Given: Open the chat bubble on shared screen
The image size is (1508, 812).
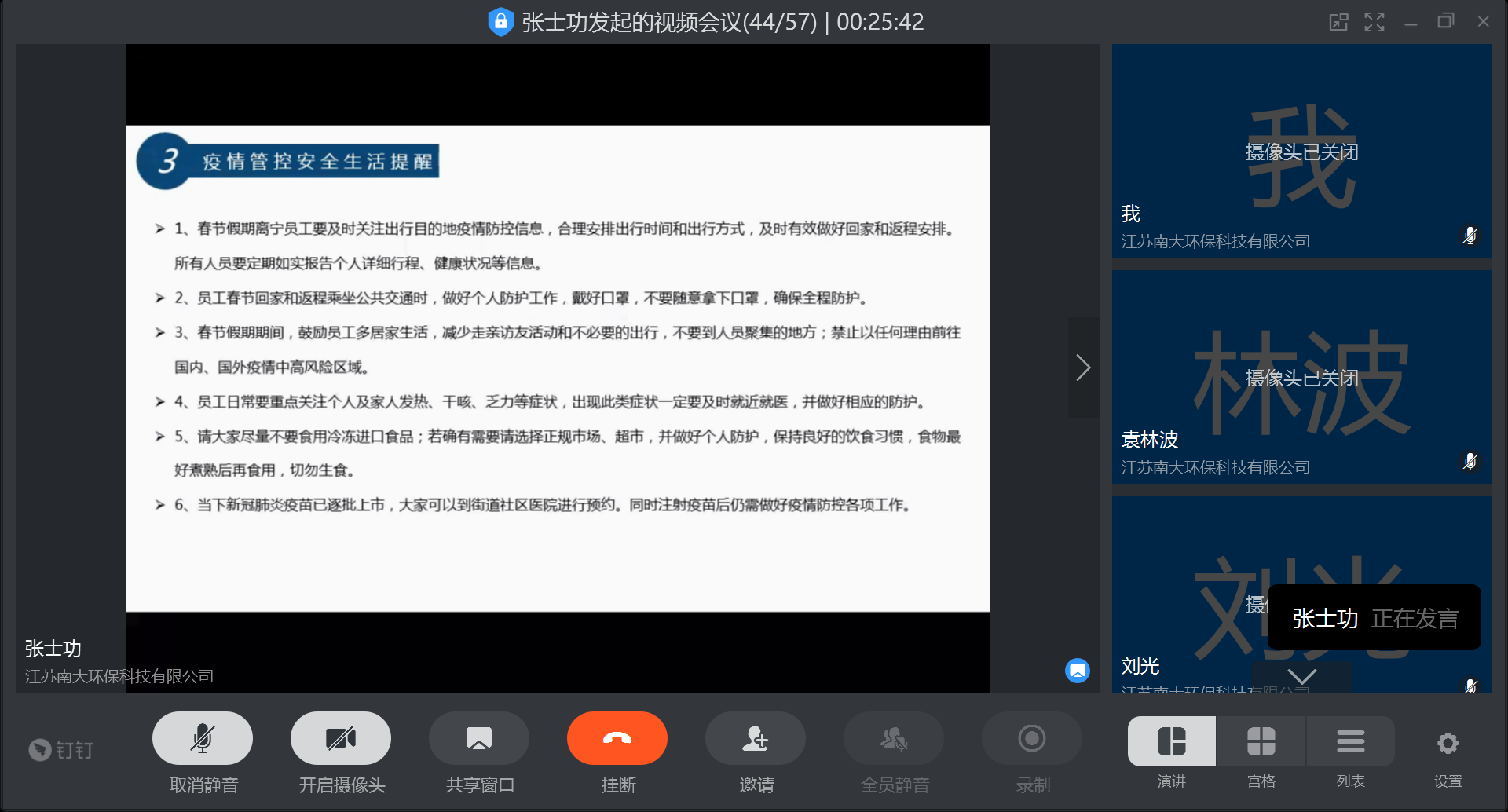Looking at the screenshot, I should [x=1078, y=671].
